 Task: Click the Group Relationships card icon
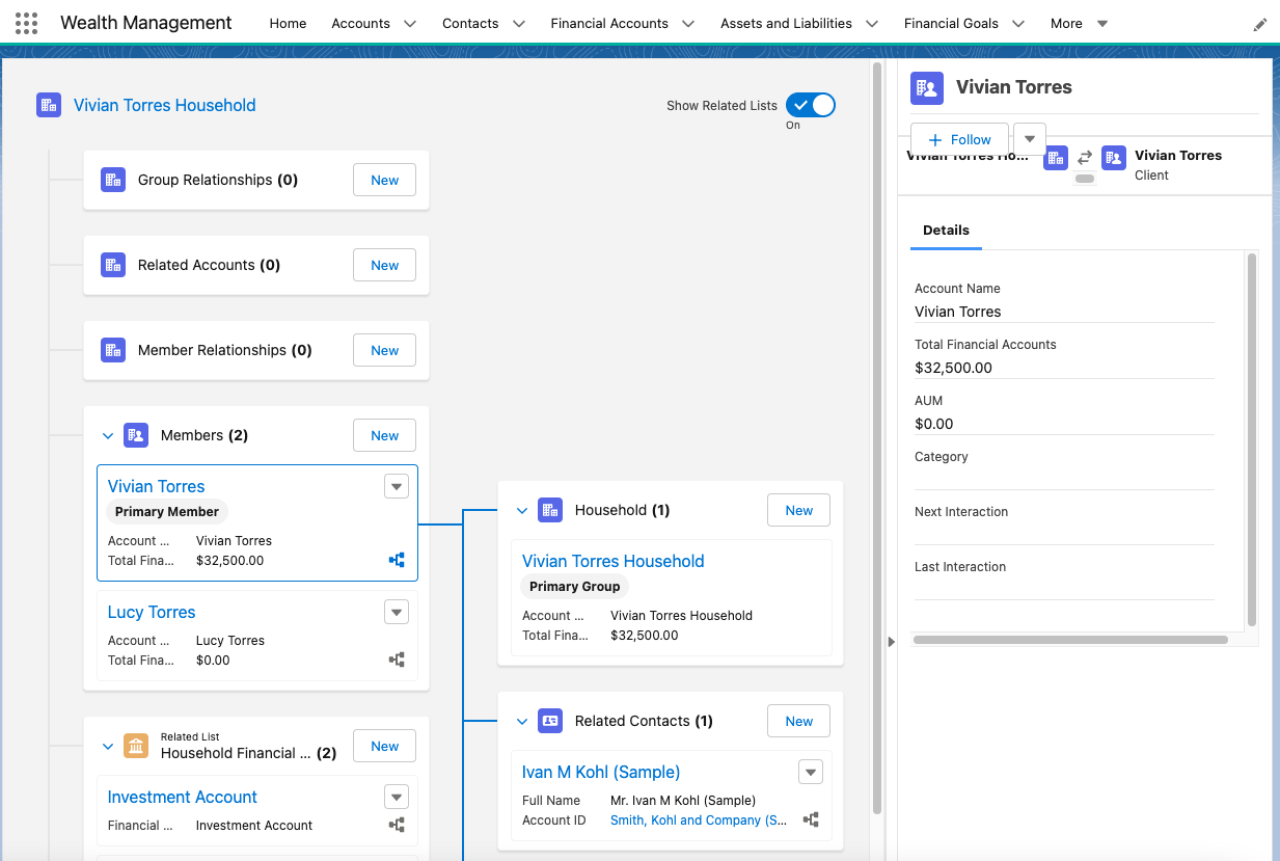tap(113, 180)
